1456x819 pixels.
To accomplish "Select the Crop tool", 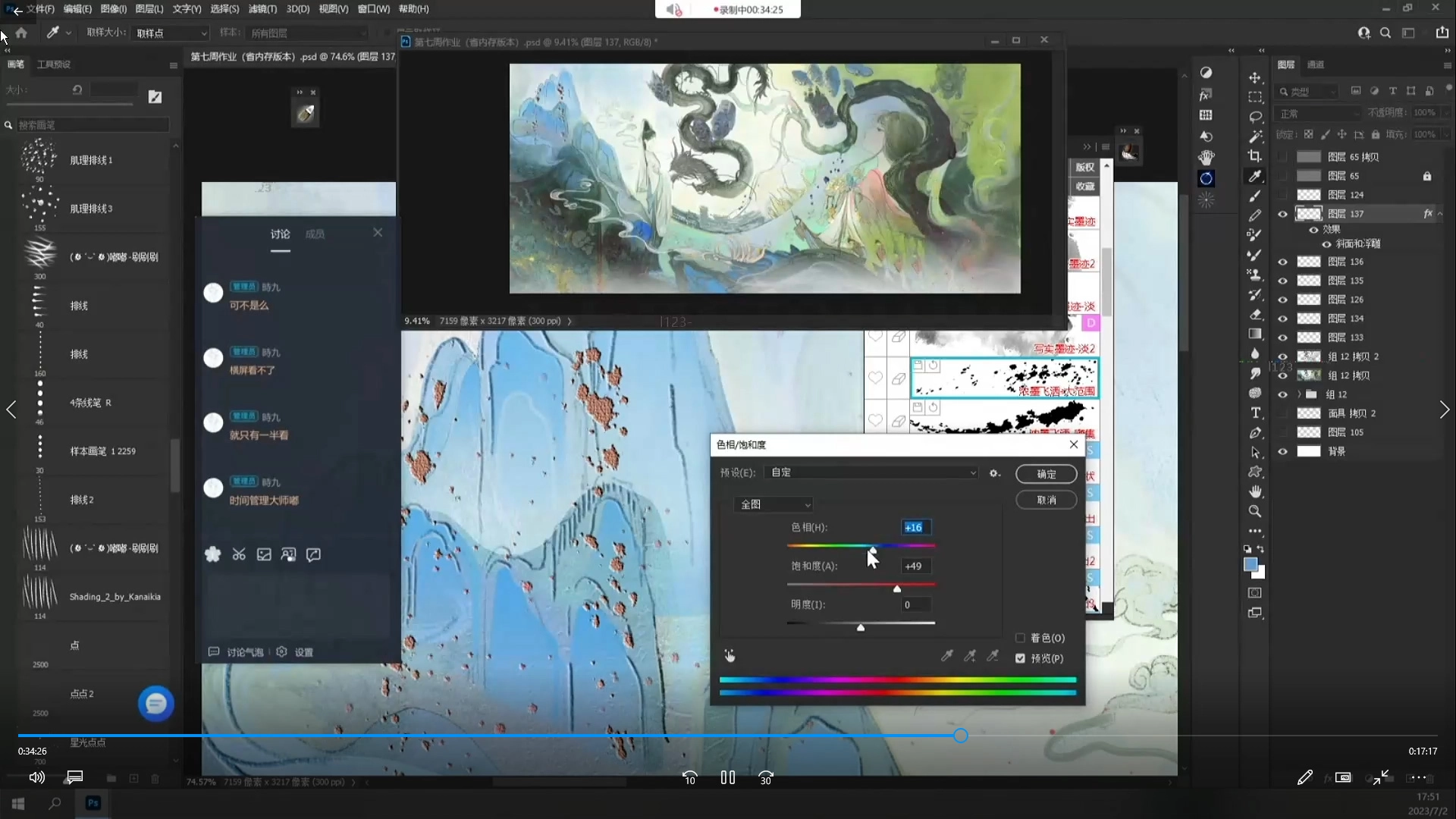I will [1255, 156].
